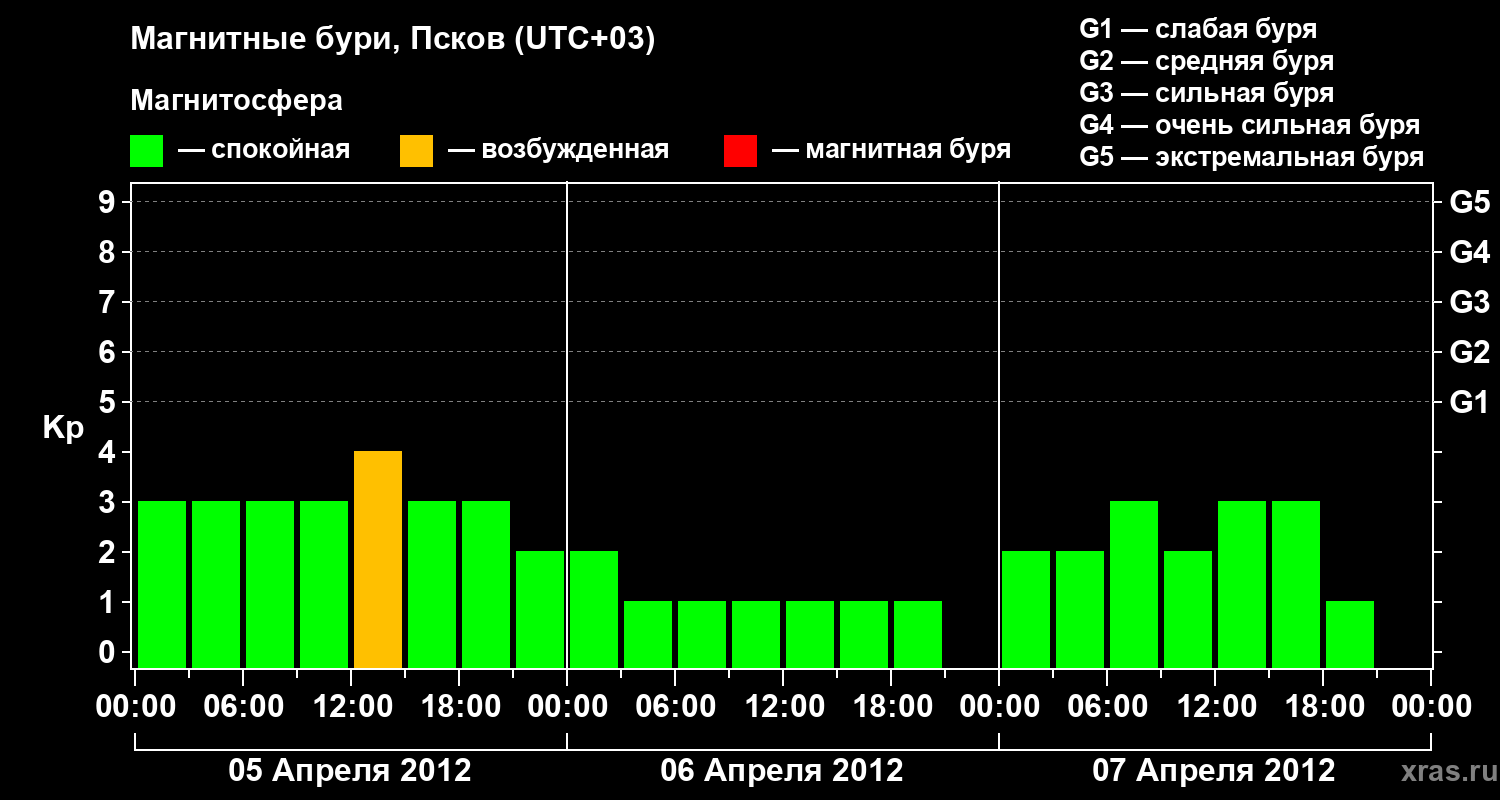Image resolution: width=1500 pixels, height=800 pixels.
Task: Click the title 'Магнитные бури, Псков (UTC+03)'
Action: coord(393,40)
